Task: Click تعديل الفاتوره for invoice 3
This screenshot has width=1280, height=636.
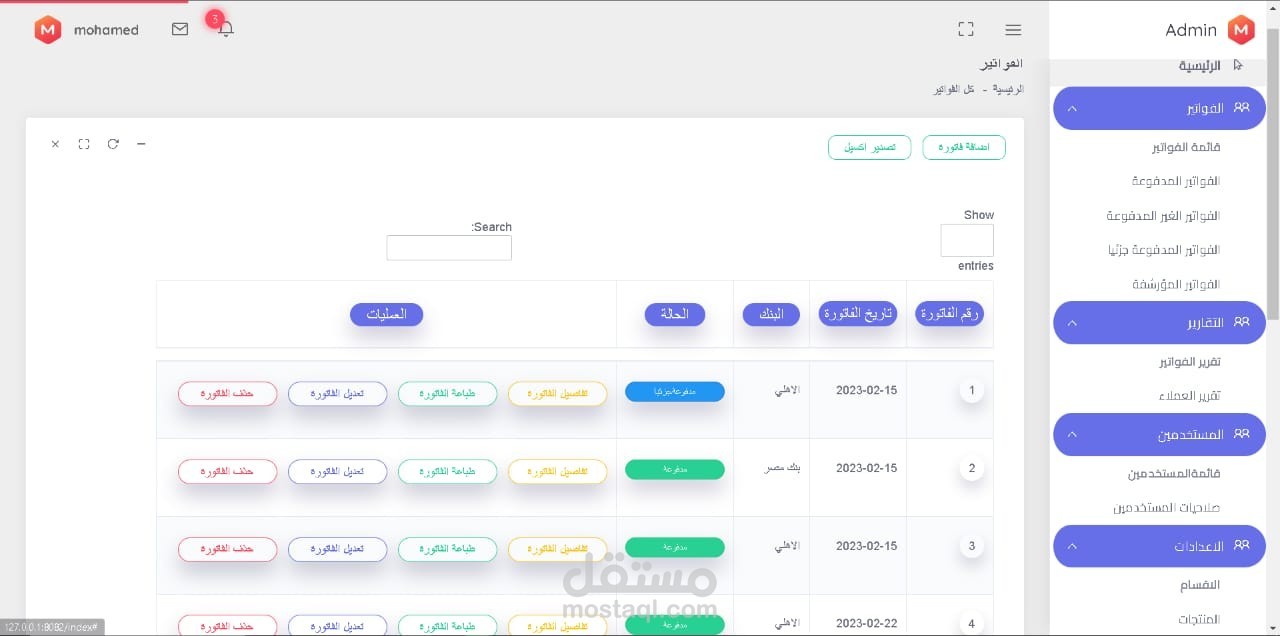Action: point(337,549)
